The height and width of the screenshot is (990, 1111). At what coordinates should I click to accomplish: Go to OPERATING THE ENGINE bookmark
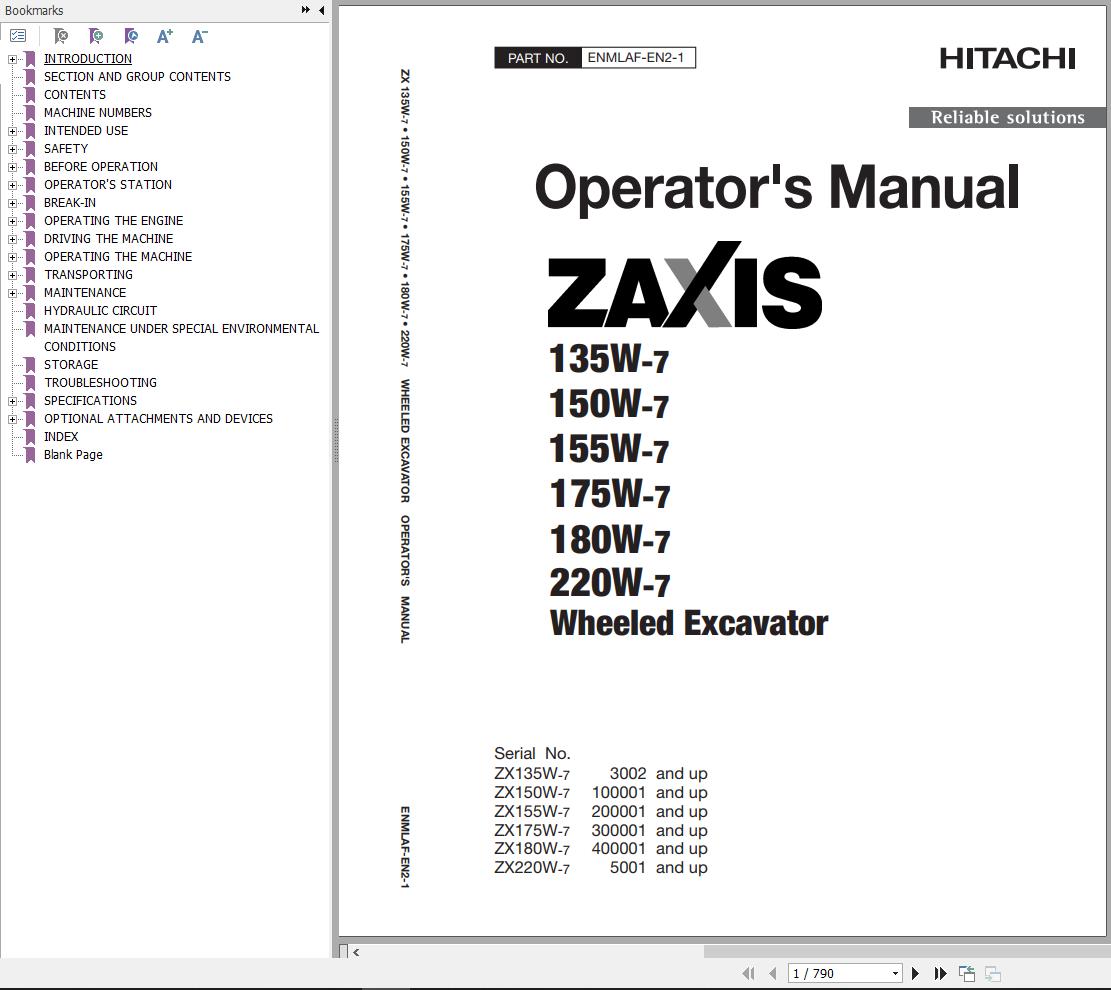pyautogui.click(x=113, y=220)
